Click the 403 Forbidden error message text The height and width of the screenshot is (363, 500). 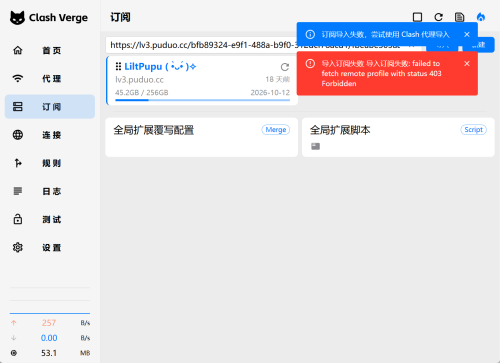[x=381, y=74]
